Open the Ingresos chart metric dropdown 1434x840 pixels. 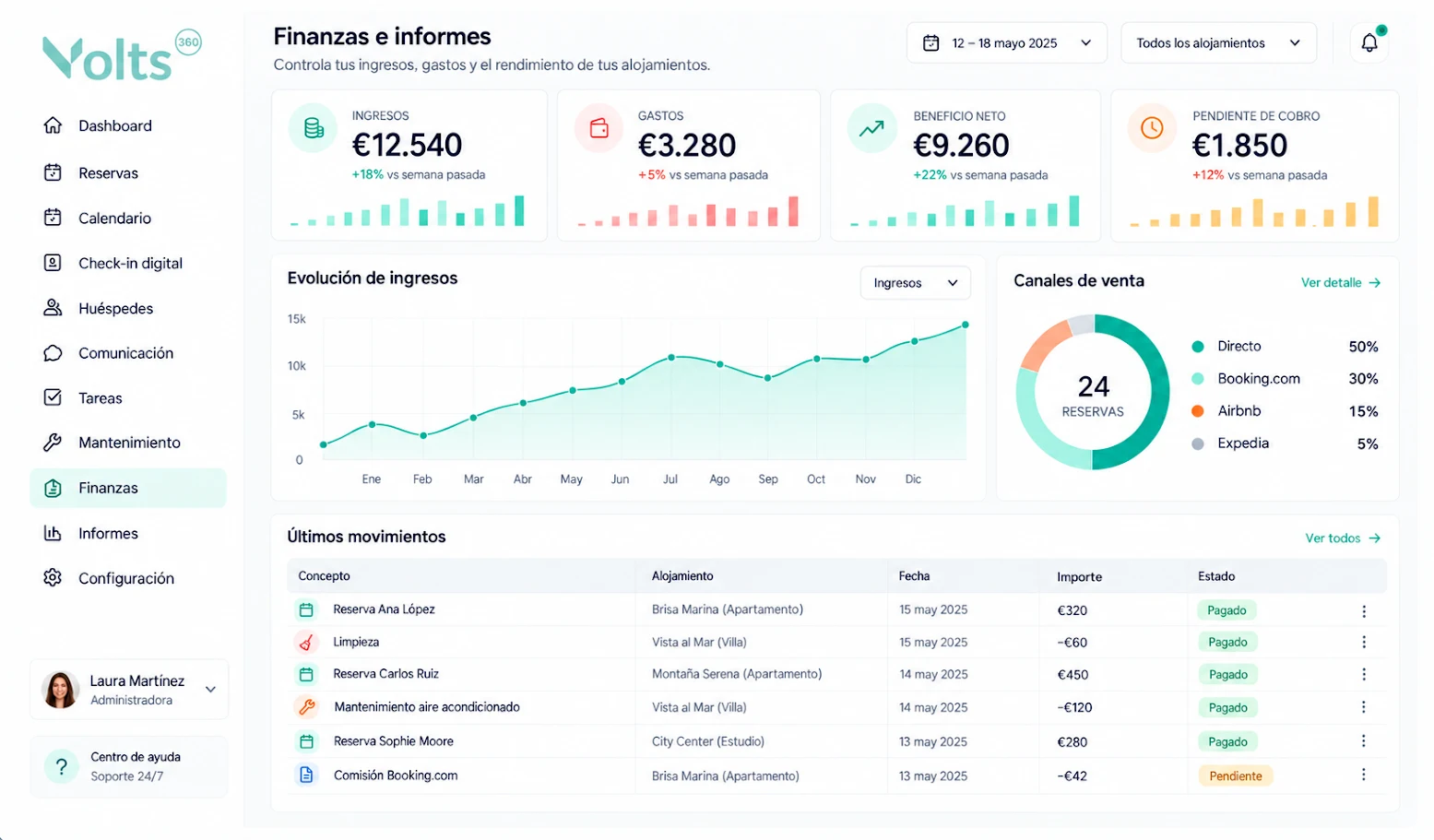point(916,283)
